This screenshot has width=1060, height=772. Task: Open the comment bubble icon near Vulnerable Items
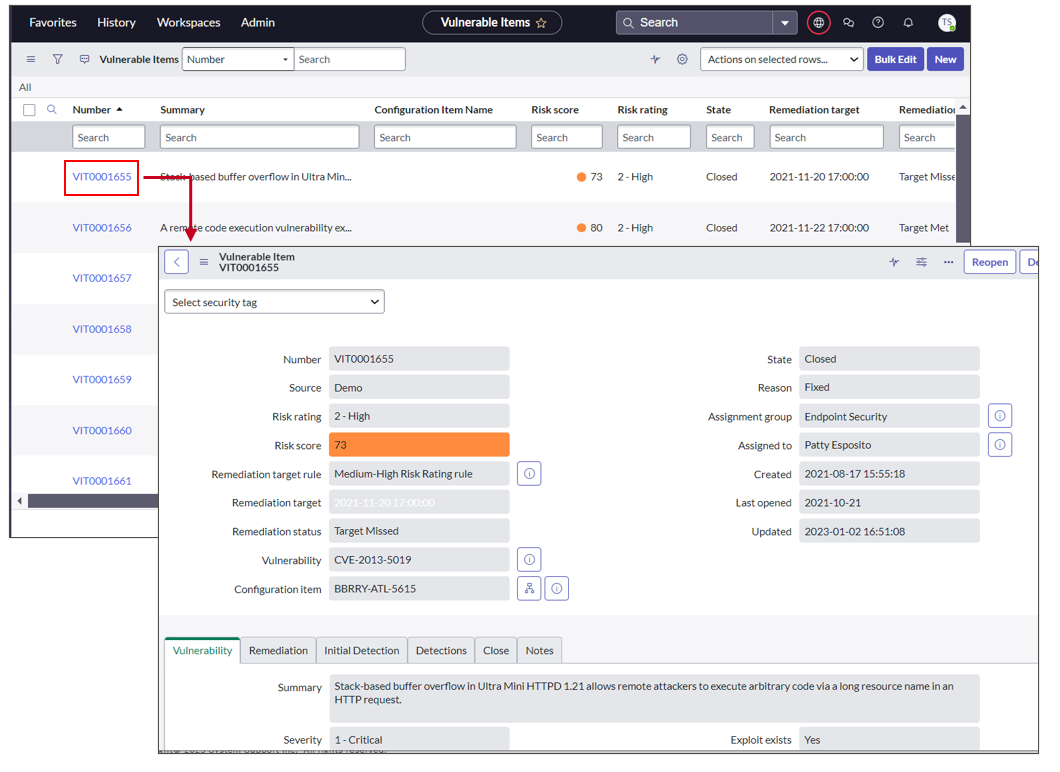(x=85, y=59)
